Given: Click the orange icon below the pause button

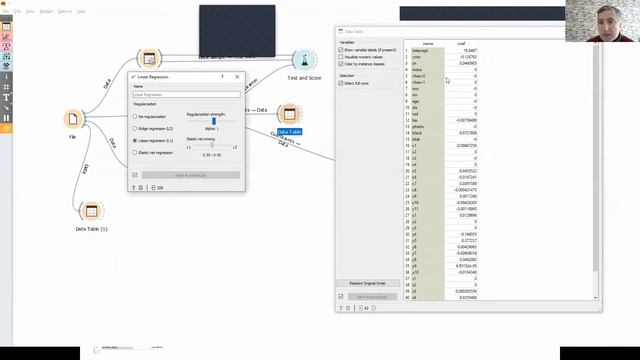Looking at the screenshot, I should (6, 129).
